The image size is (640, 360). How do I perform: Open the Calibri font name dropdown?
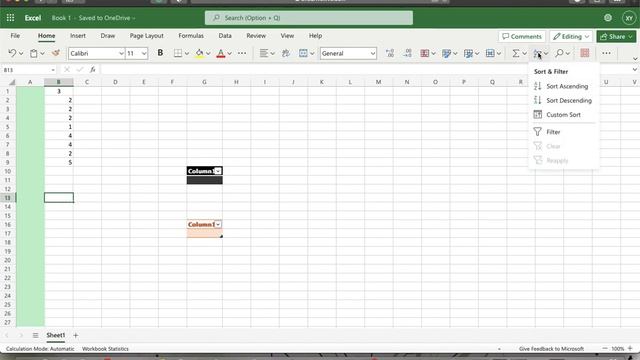tap(121, 53)
